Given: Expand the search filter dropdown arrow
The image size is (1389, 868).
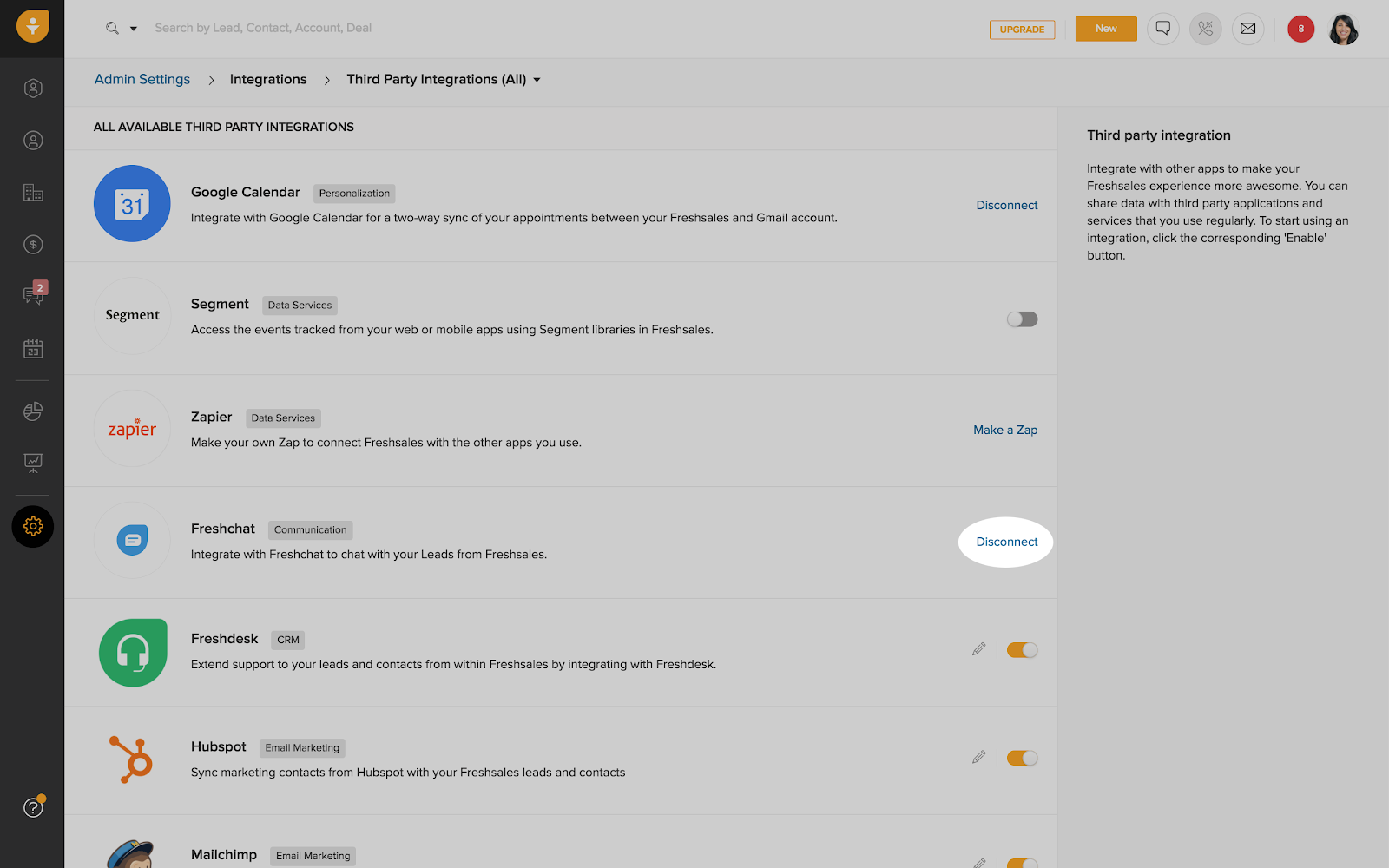Looking at the screenshot, I should coord(134,29).
